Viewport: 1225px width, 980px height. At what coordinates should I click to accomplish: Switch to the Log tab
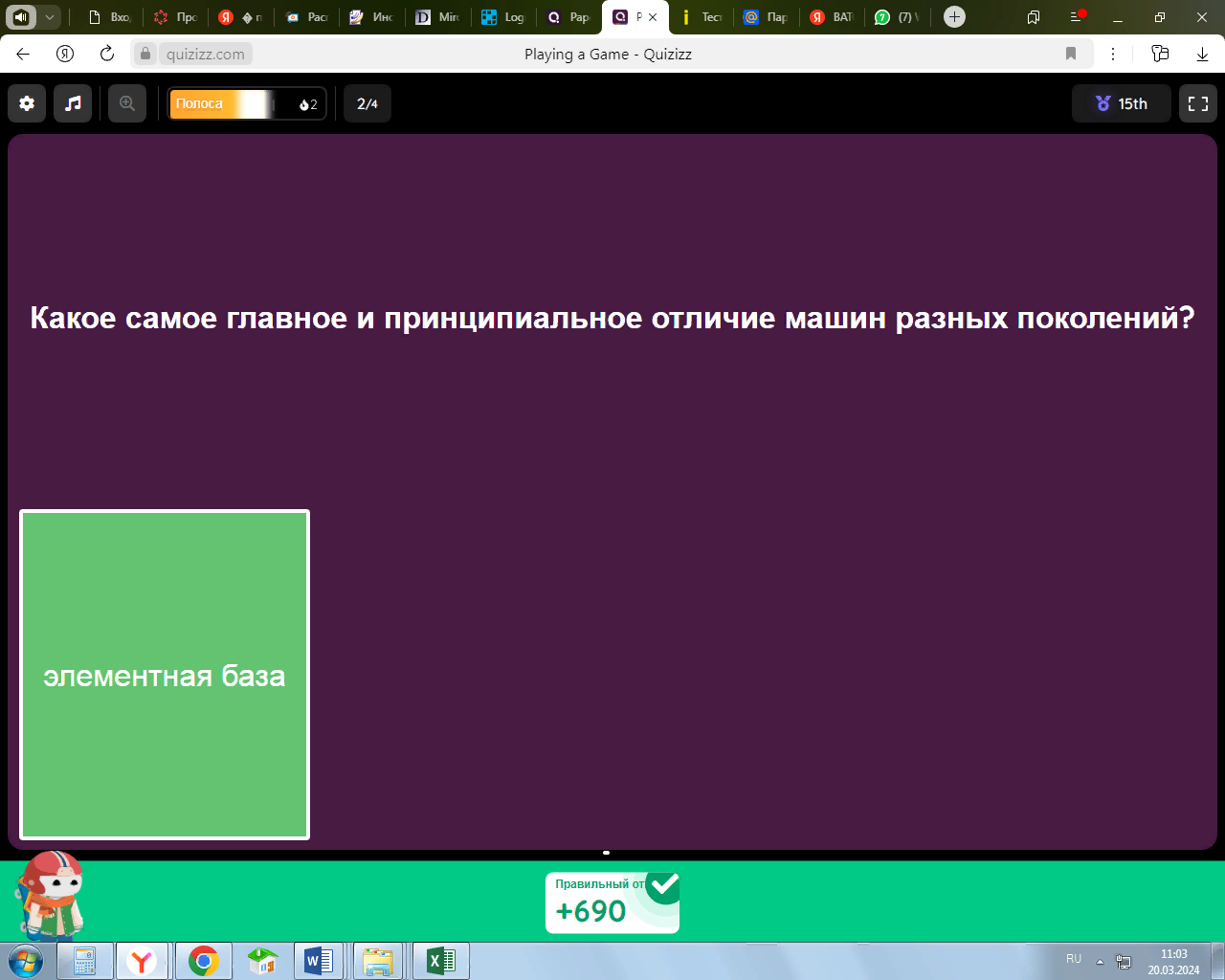[503, 17]
